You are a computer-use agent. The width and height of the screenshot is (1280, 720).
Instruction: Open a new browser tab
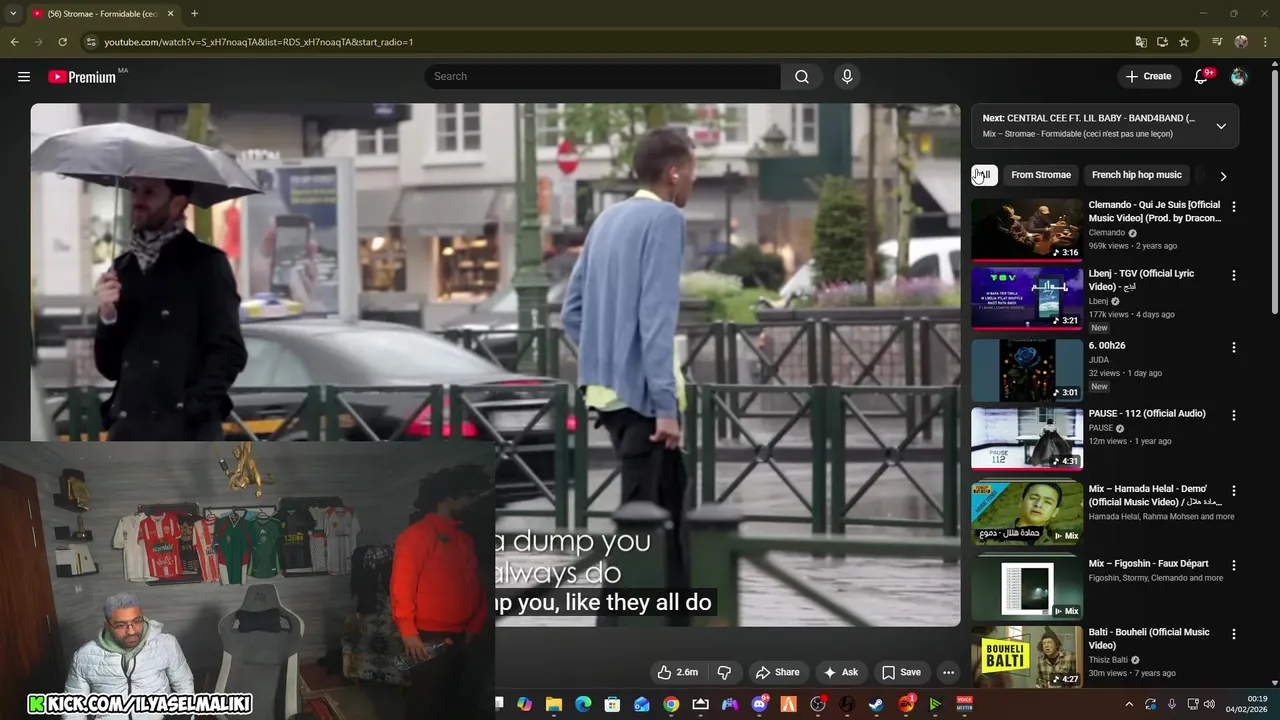coord(194,14)
